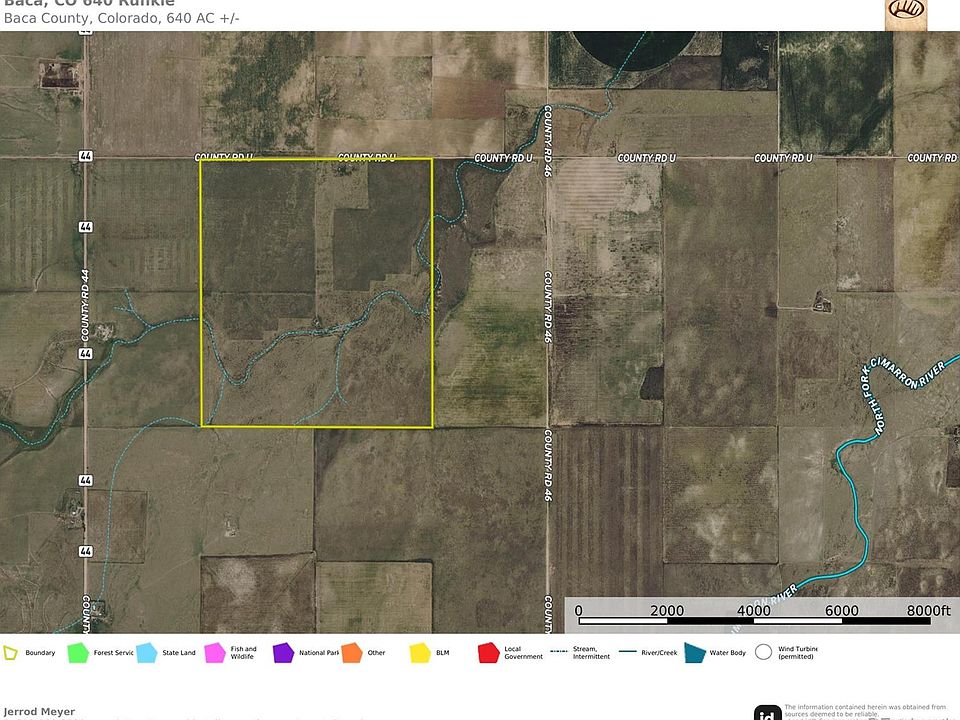This screenshot has height=720, width=960.
Task: Click the River/Creek line legend symbol
Action: click(x=628, y=652)
